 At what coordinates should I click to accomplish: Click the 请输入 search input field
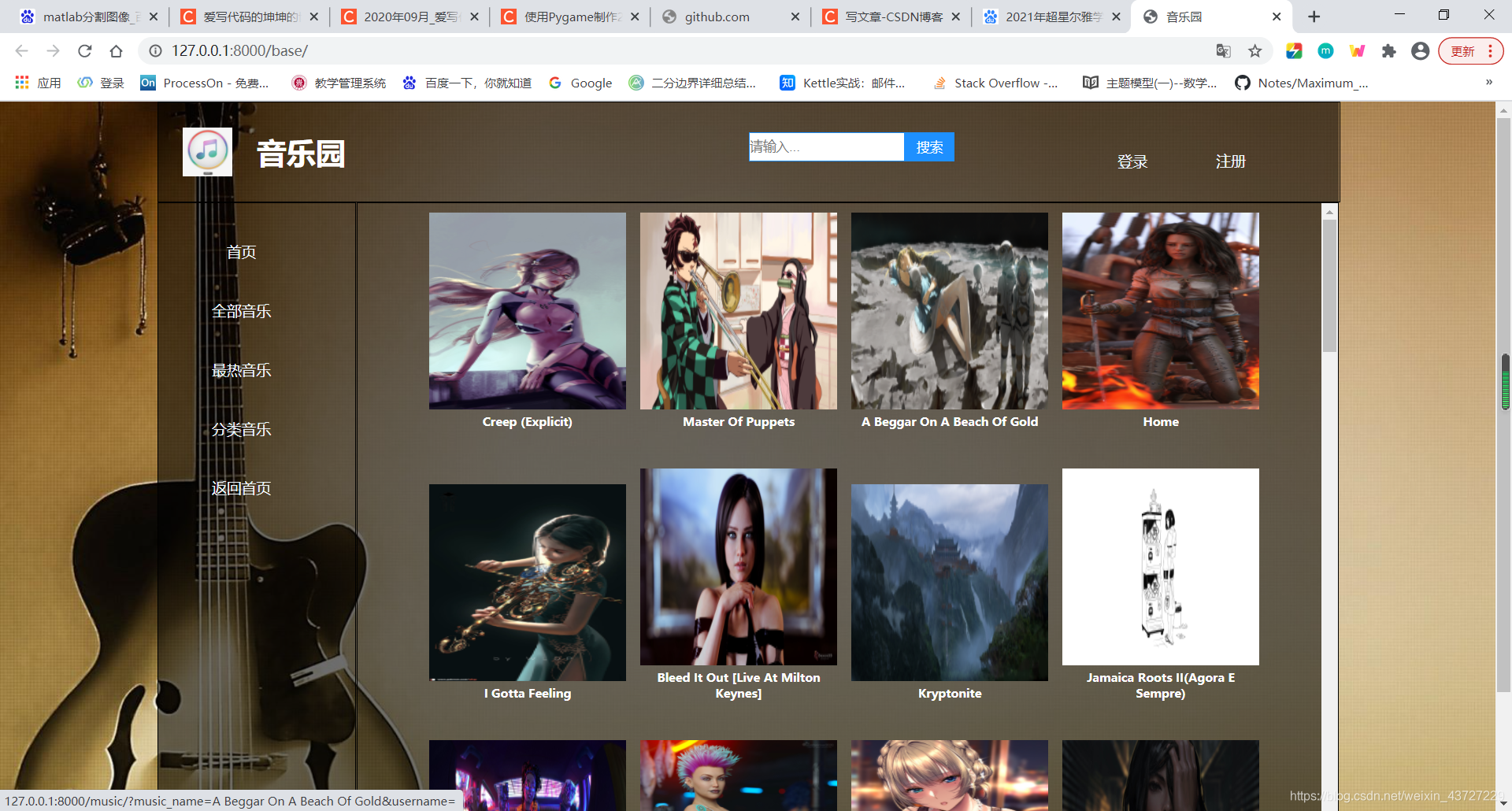pos(826,146)
